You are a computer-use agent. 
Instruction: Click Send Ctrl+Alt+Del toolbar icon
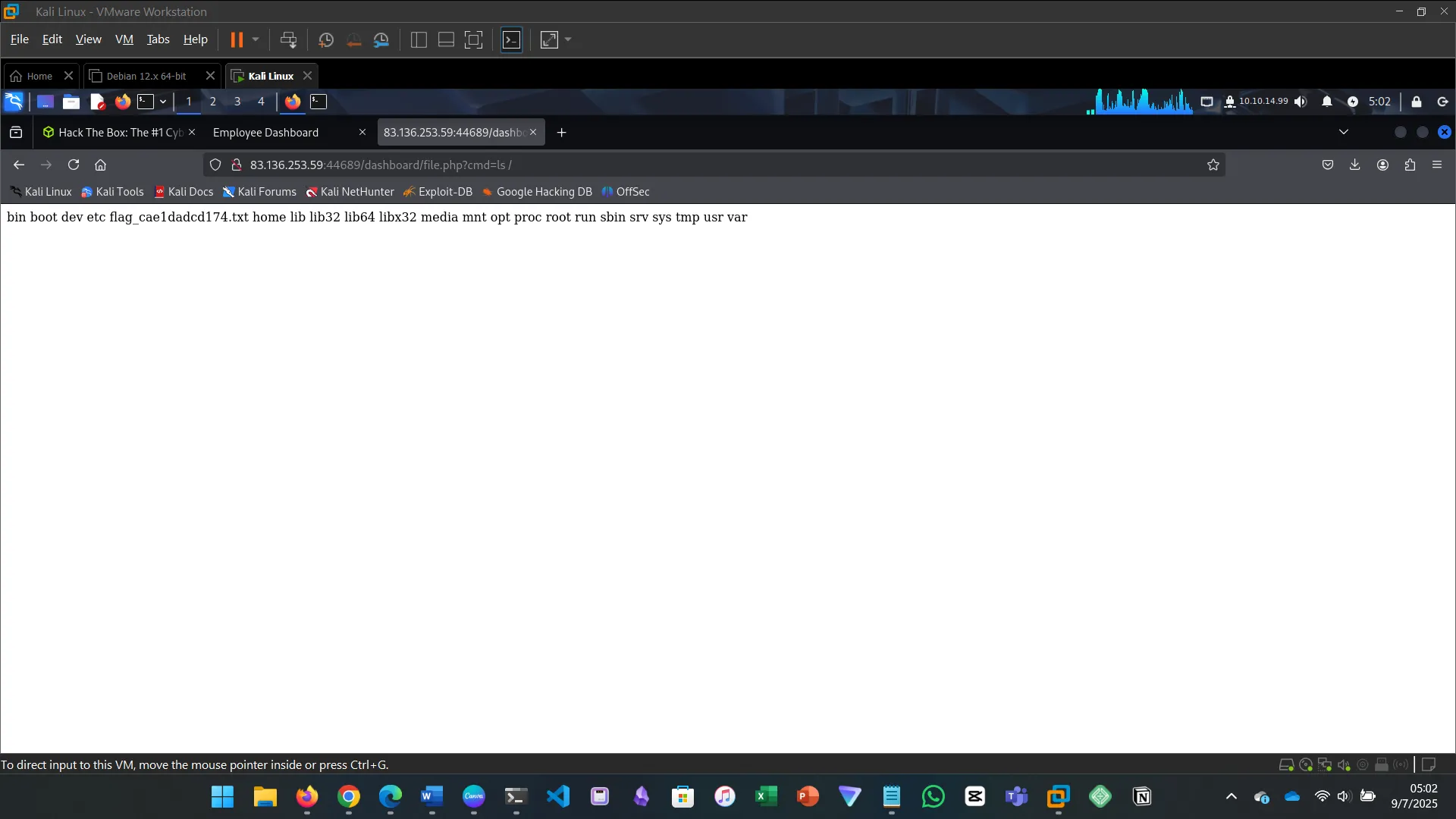pyautogui.click(x=288, y=39)
